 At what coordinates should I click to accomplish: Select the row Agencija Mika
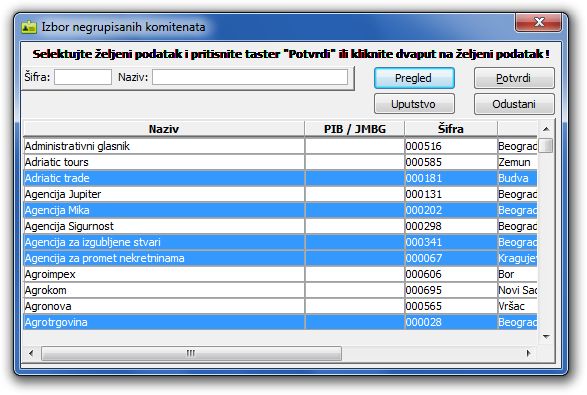(280, 210)
